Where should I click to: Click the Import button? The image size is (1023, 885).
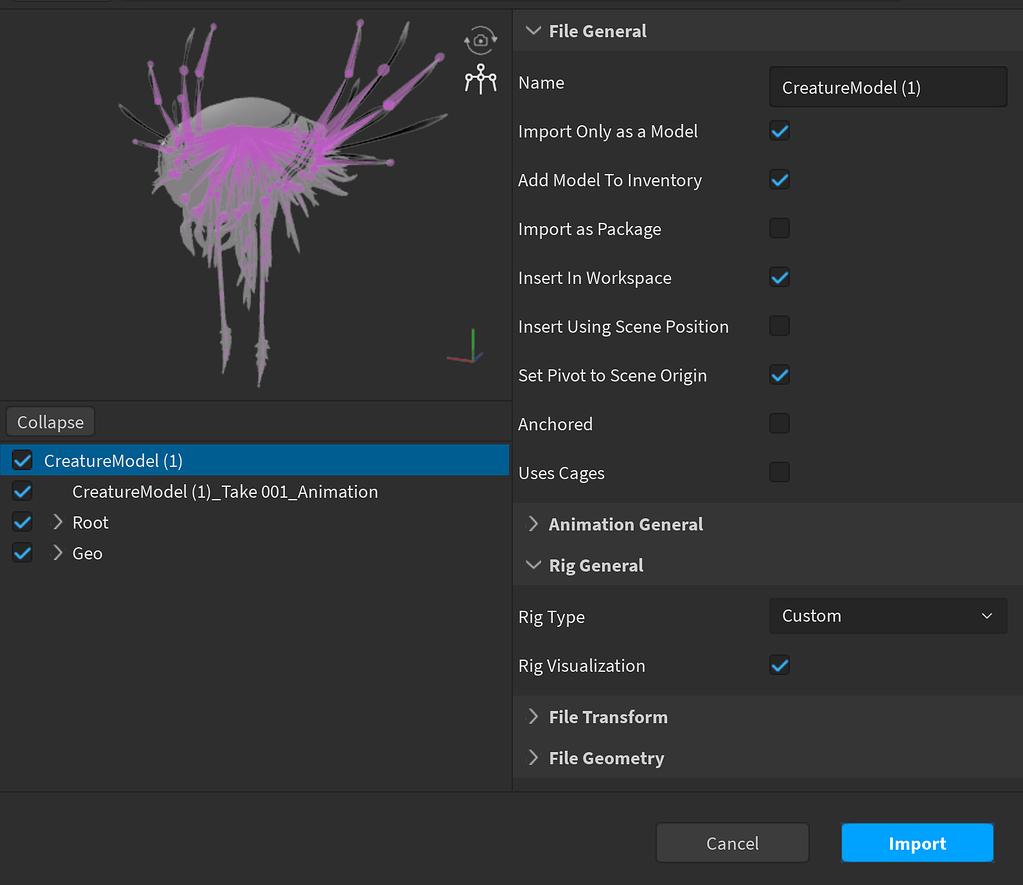point(916,842)
